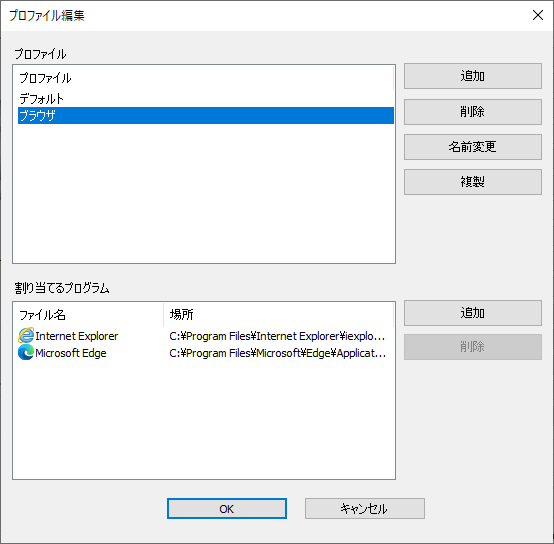Confirm with the OK button
Viewport: 554px width, 544px height.
click(x=226, y=509)
